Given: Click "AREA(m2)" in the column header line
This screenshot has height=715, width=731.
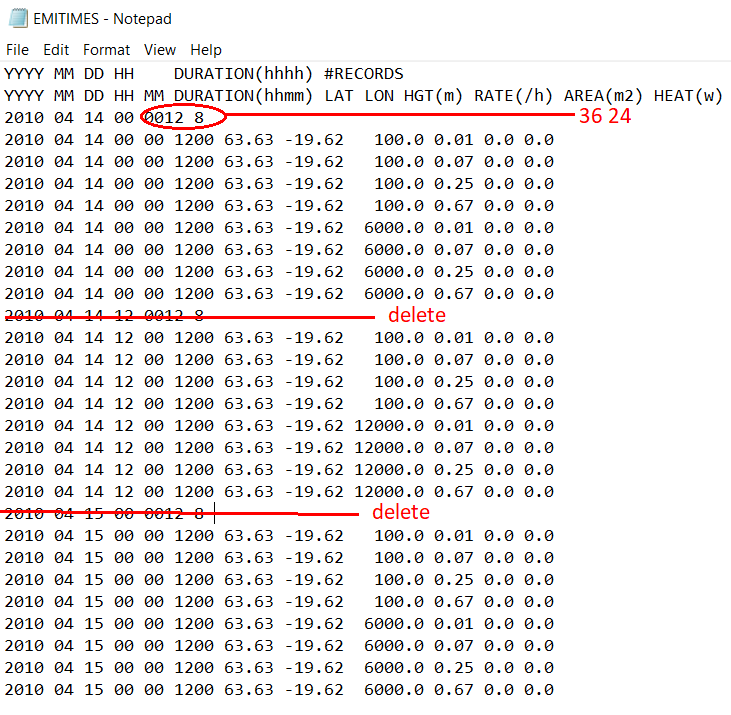Looking at the screenshot, I should point(598,96).
